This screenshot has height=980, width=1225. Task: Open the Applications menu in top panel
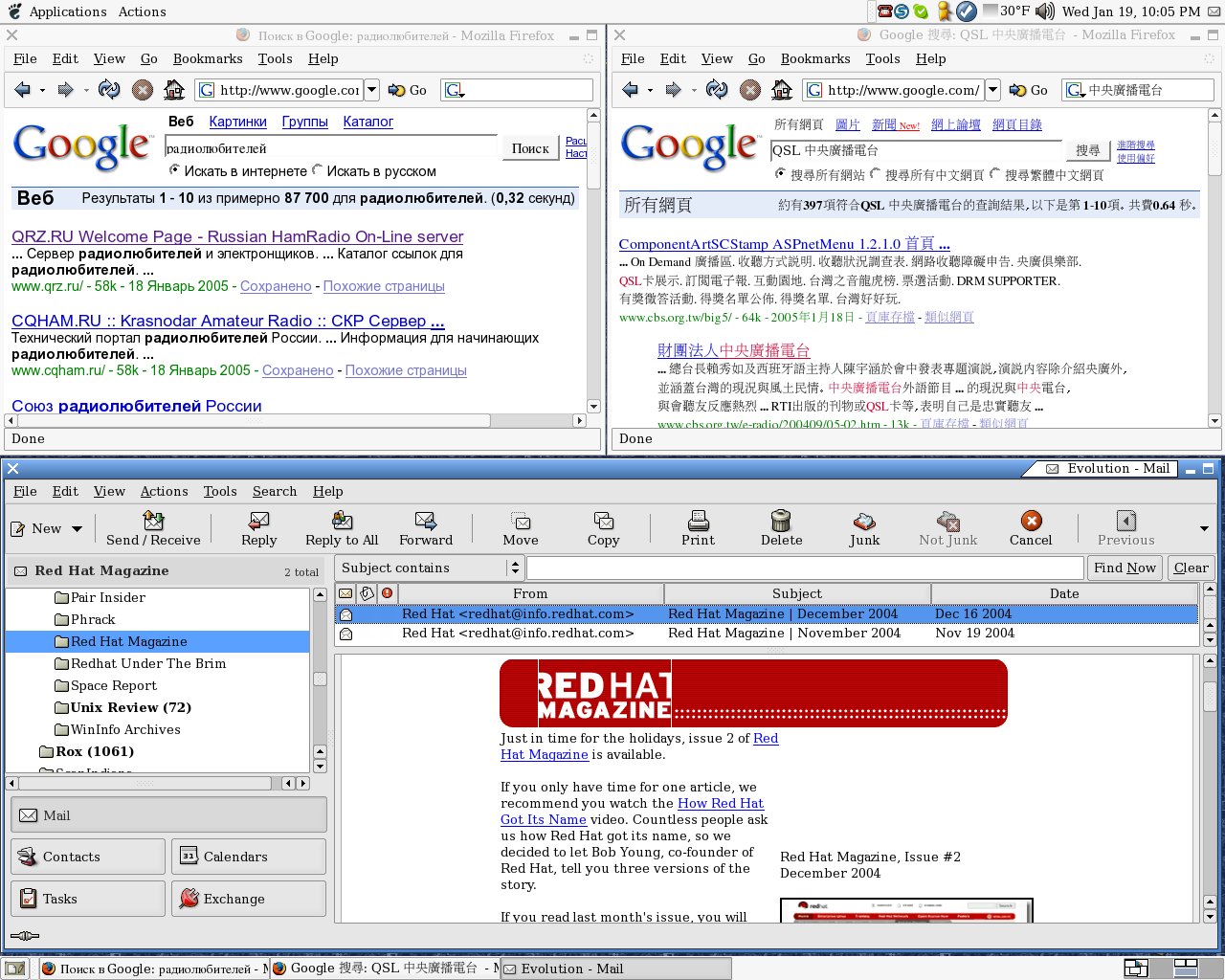[68, 11]
